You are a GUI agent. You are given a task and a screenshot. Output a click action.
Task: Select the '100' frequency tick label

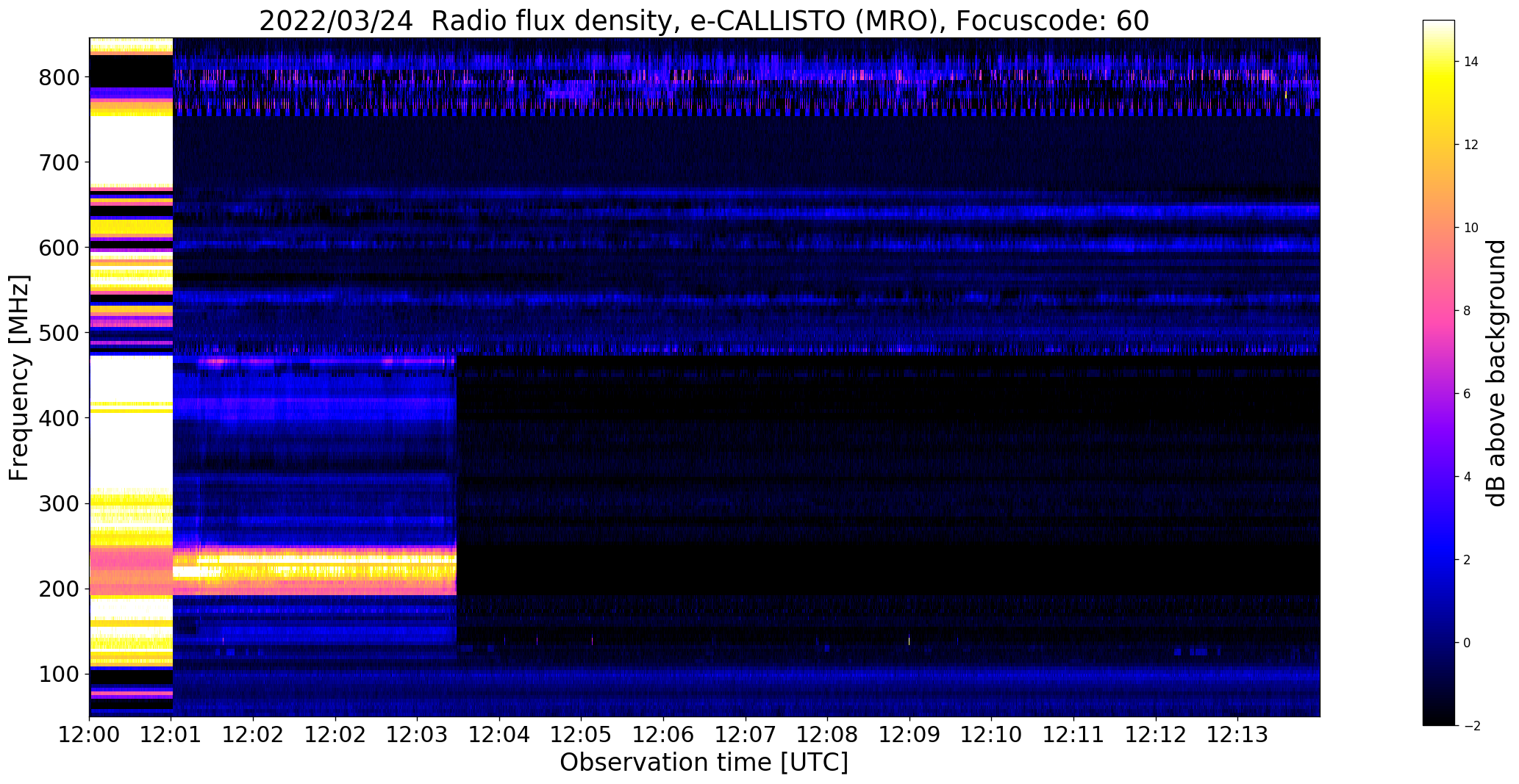pyautogui.click(x=59, y=674)
